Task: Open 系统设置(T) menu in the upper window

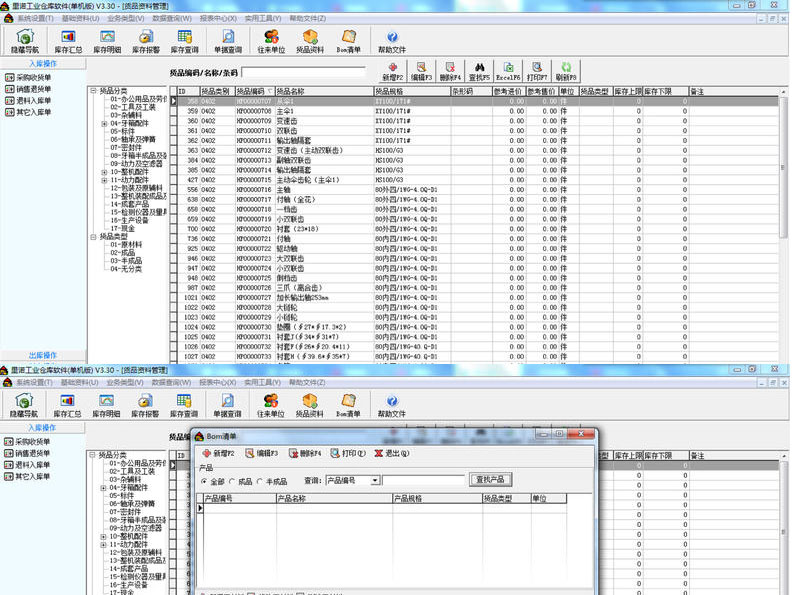Action: pos(35,18)
